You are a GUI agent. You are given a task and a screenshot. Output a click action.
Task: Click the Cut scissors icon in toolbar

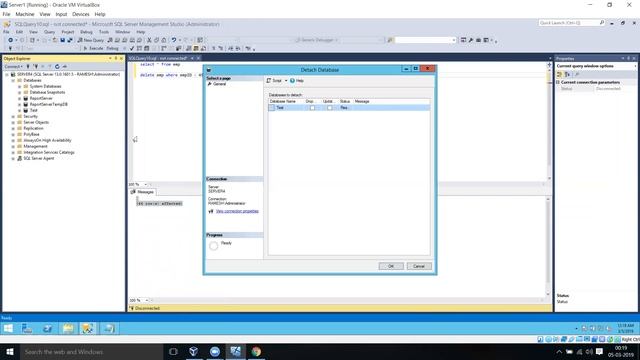point(149,40)
